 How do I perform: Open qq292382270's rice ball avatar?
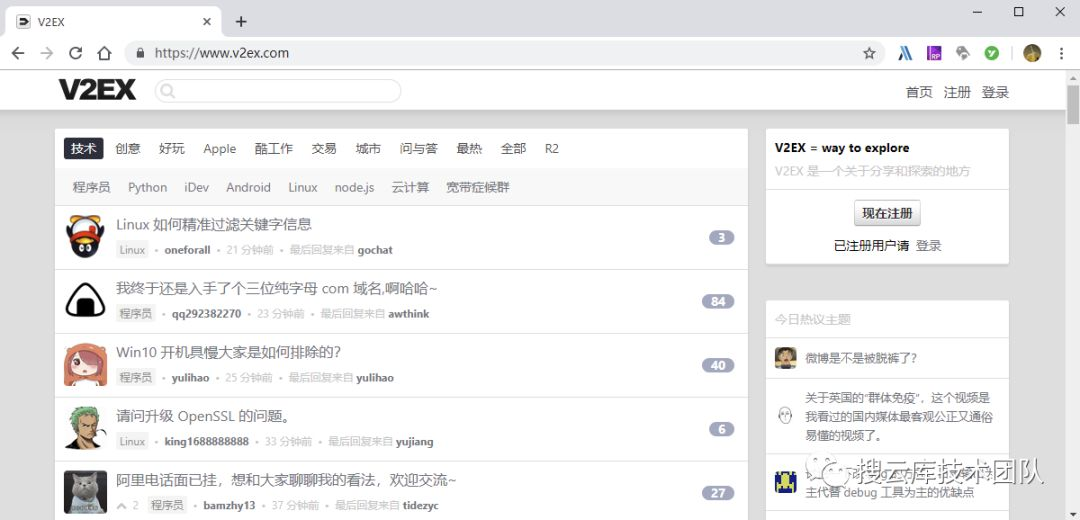tap(85, 301)
